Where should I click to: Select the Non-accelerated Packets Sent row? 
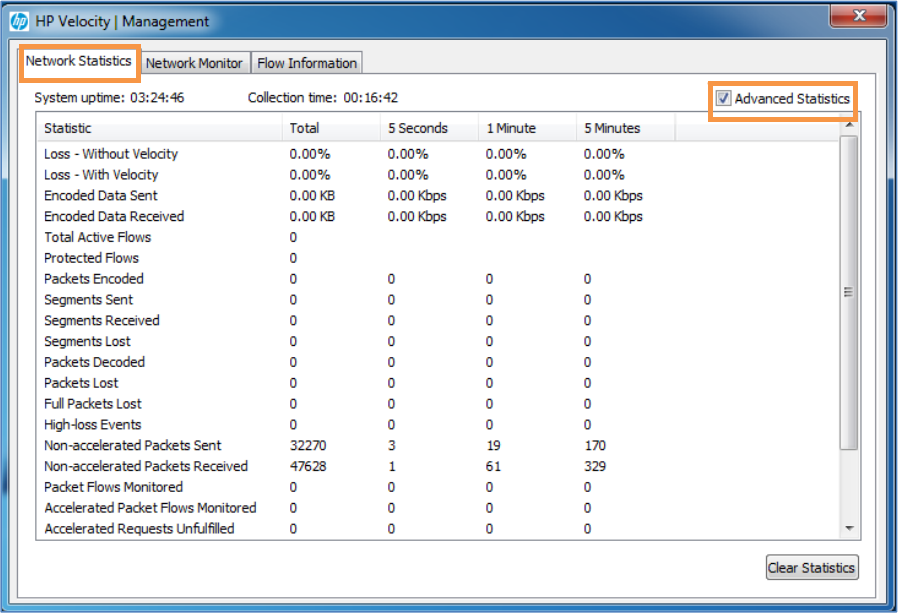pyautogui.click(x=133, y=445)
